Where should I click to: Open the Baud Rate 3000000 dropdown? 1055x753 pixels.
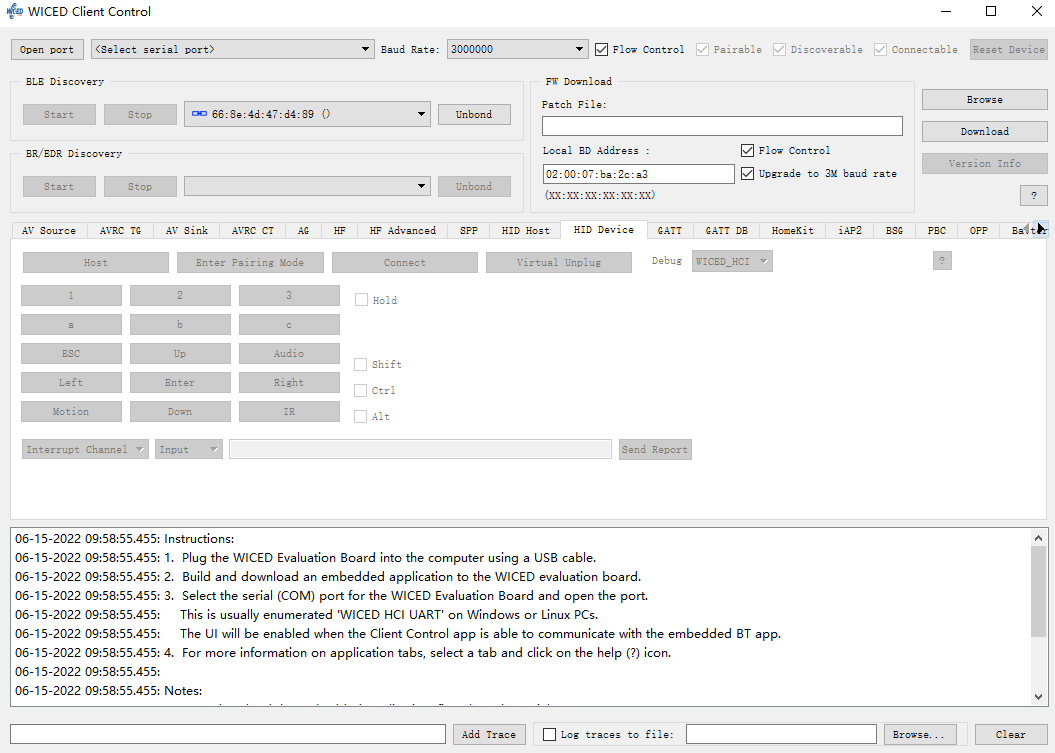pos(517,49)
